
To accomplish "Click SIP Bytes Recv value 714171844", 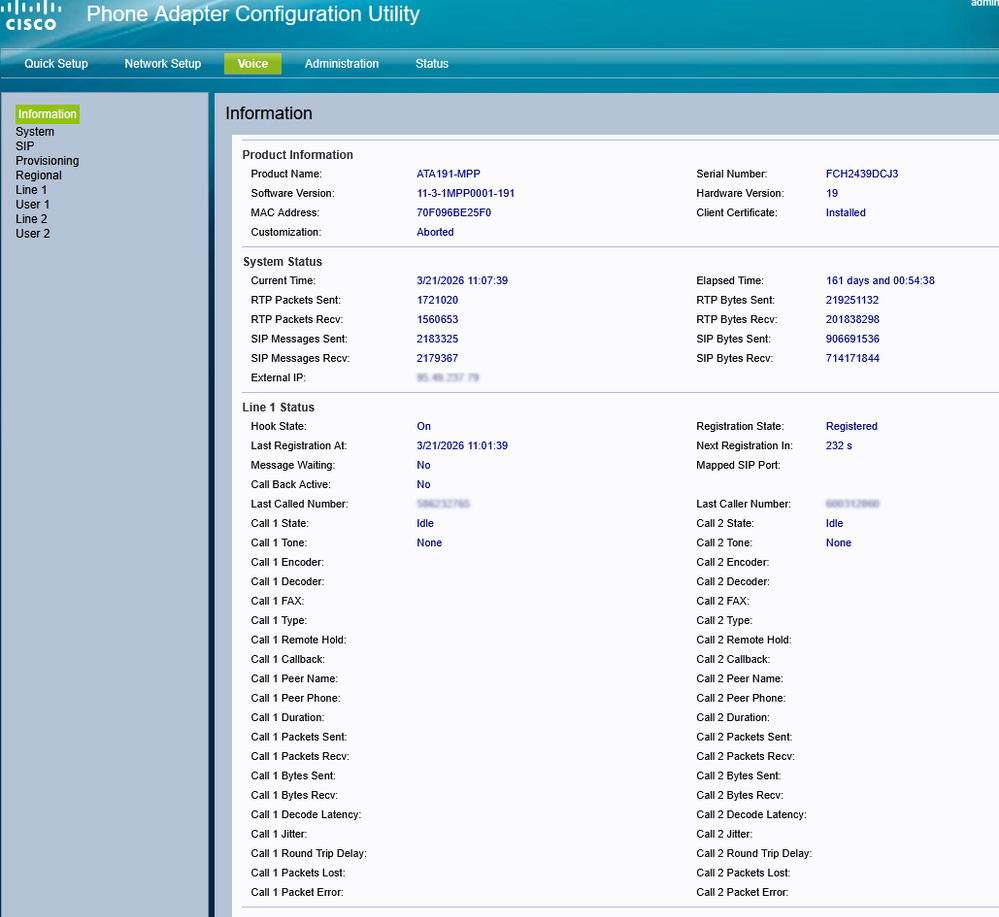I will 852,358.
